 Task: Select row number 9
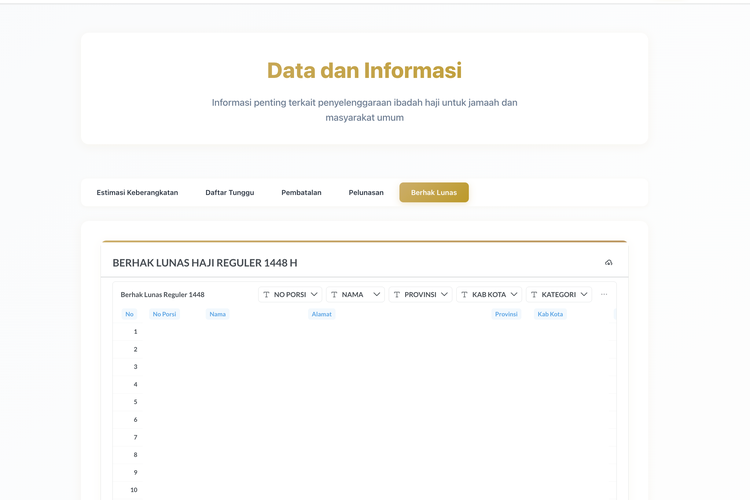[x=135, y=472]
